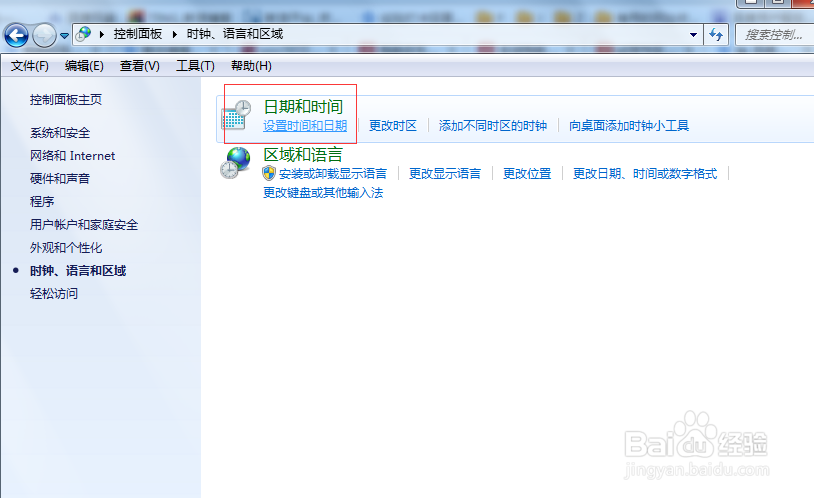The image size is (814, 498).
Task: Open 程序 category in sidebar
Action: coord(42,201)
